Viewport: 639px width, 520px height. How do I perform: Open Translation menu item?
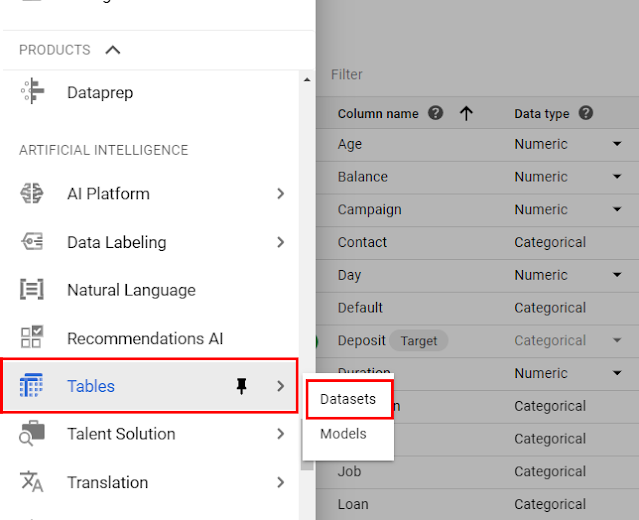coord(151,482)
